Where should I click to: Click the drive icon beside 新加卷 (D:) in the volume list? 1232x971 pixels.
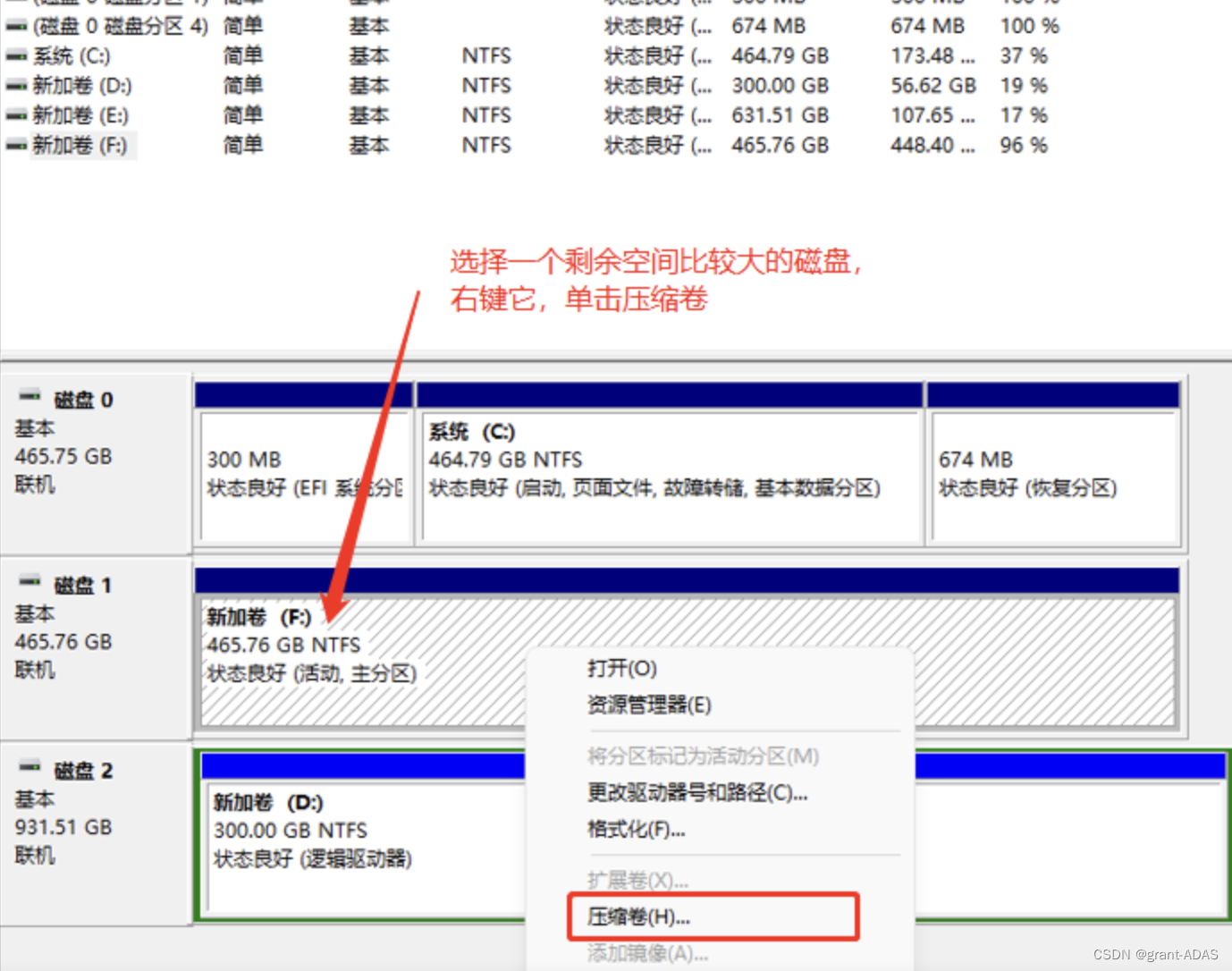(16, 86)
